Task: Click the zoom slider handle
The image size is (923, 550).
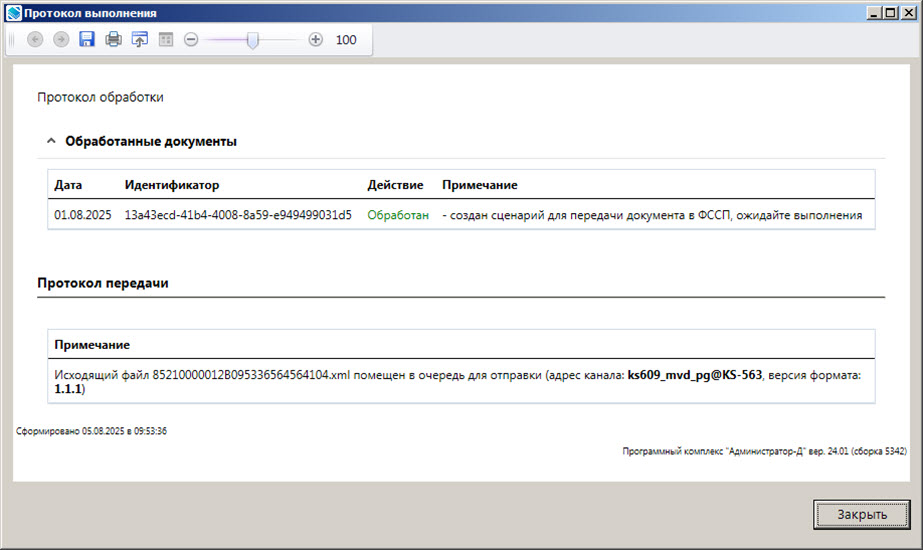Action: 253,40
